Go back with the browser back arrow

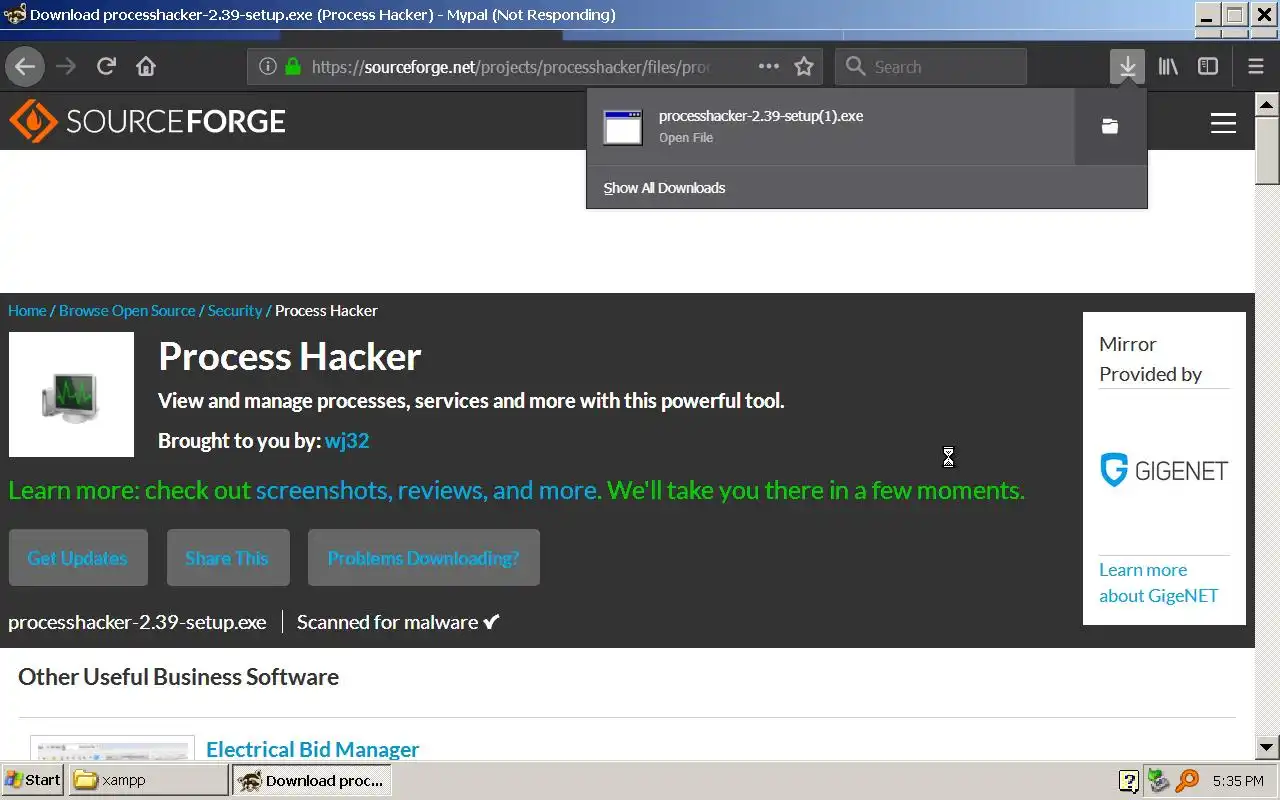coord(25,67)
